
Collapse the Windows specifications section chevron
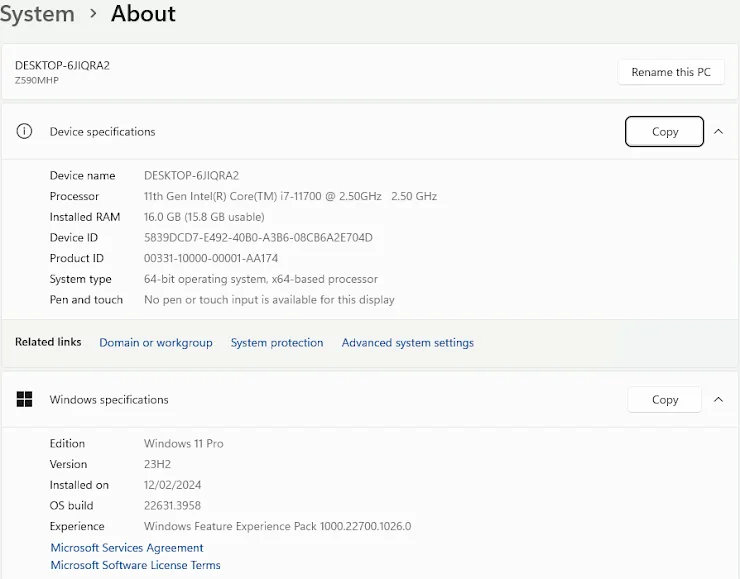coord(718,400)
